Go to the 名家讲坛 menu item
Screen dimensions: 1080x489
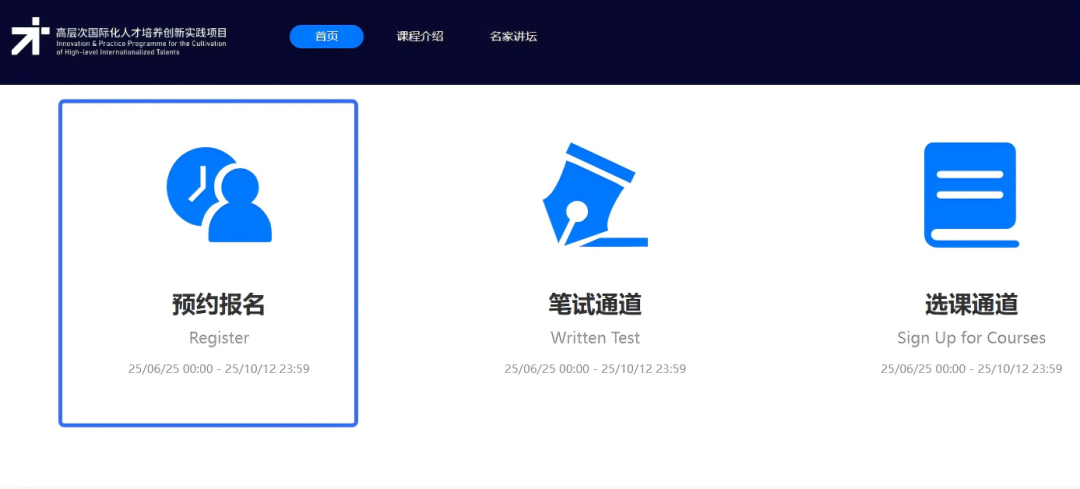point(513,36)
